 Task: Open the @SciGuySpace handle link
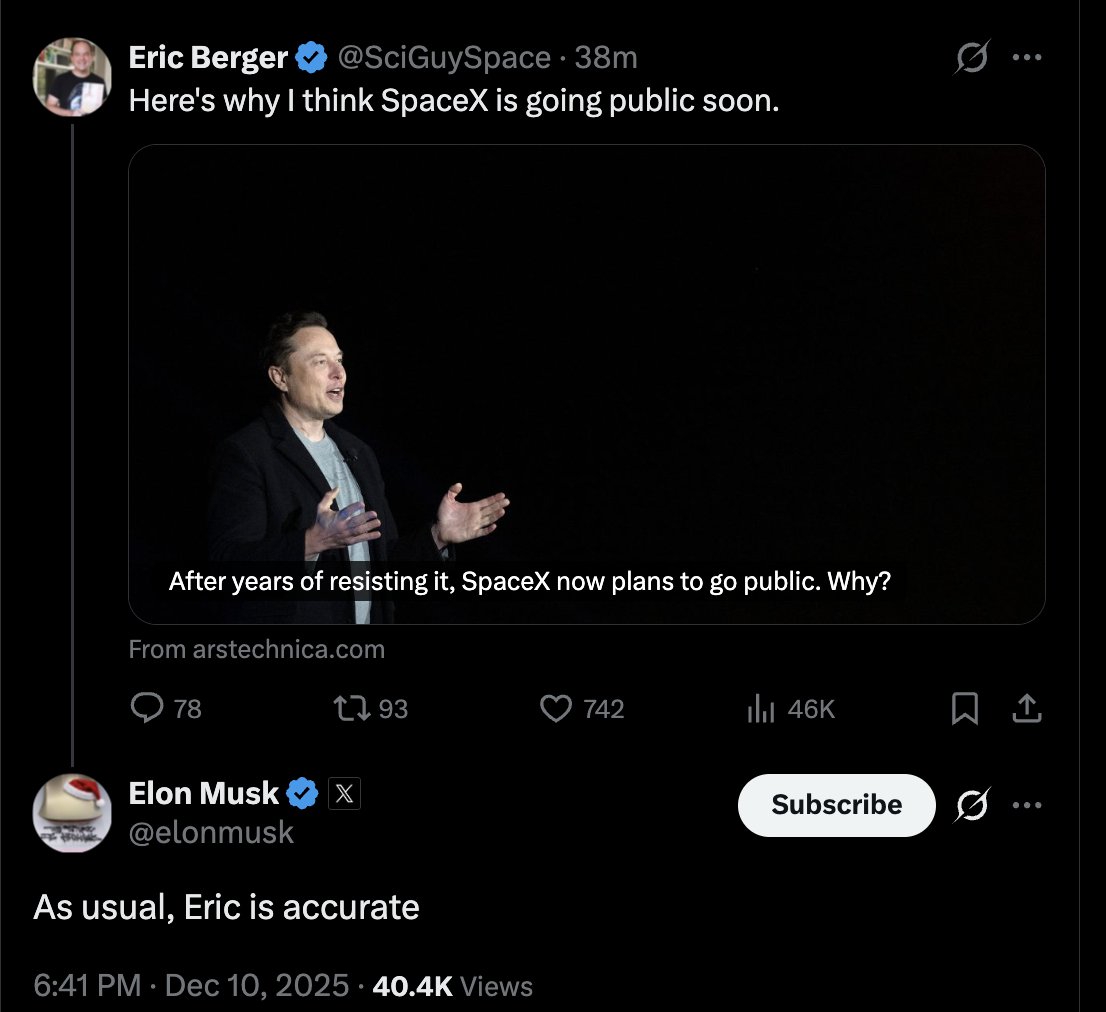click(444, 58)
